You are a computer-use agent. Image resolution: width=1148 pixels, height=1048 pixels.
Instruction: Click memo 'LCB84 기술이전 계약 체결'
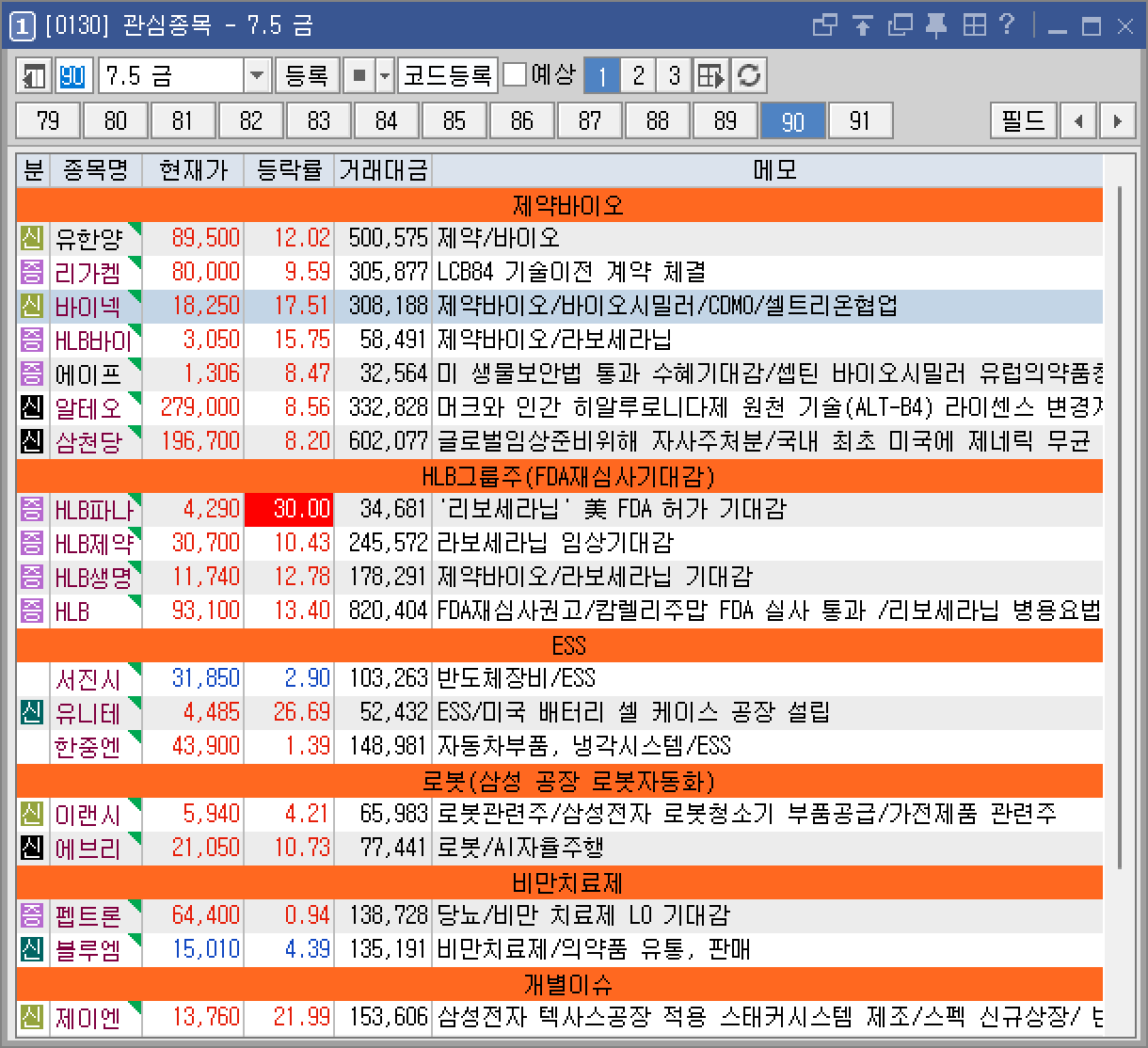pos(571,272)
